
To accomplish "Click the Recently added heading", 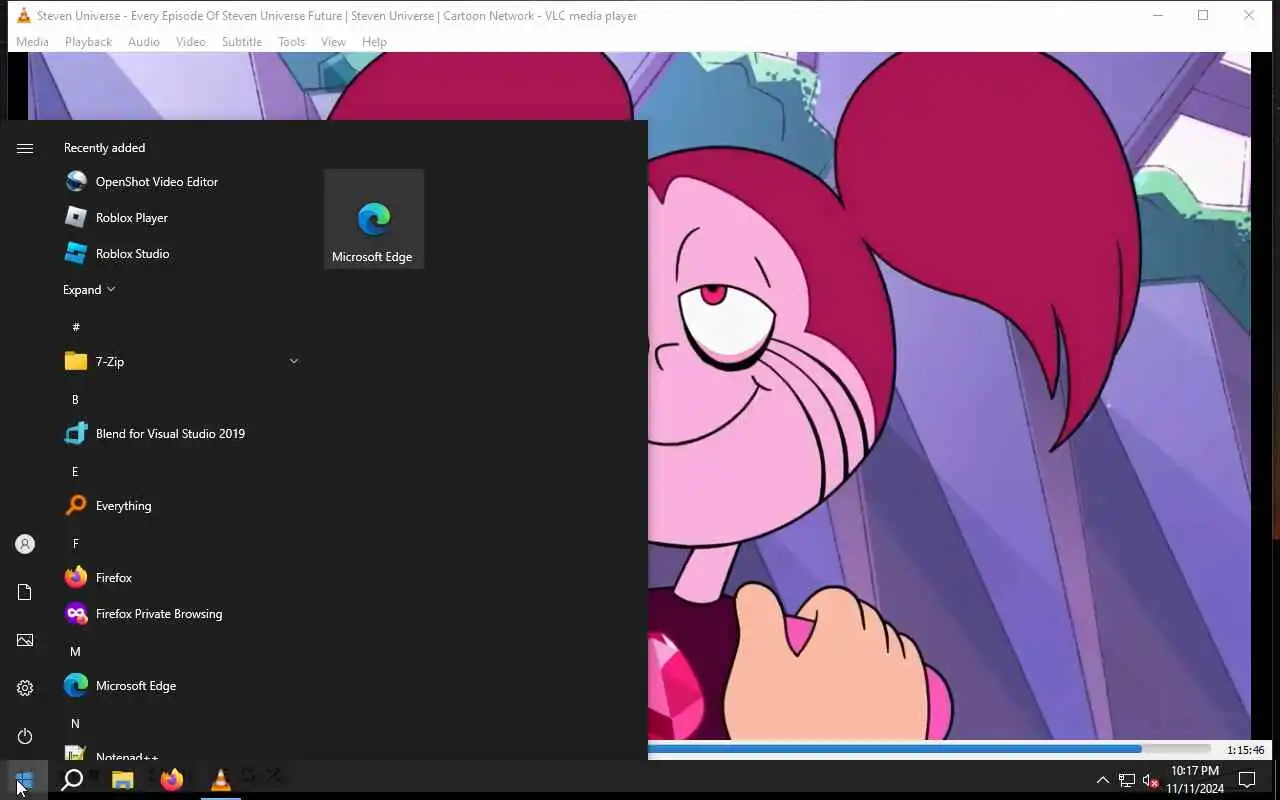I will 104,148.
